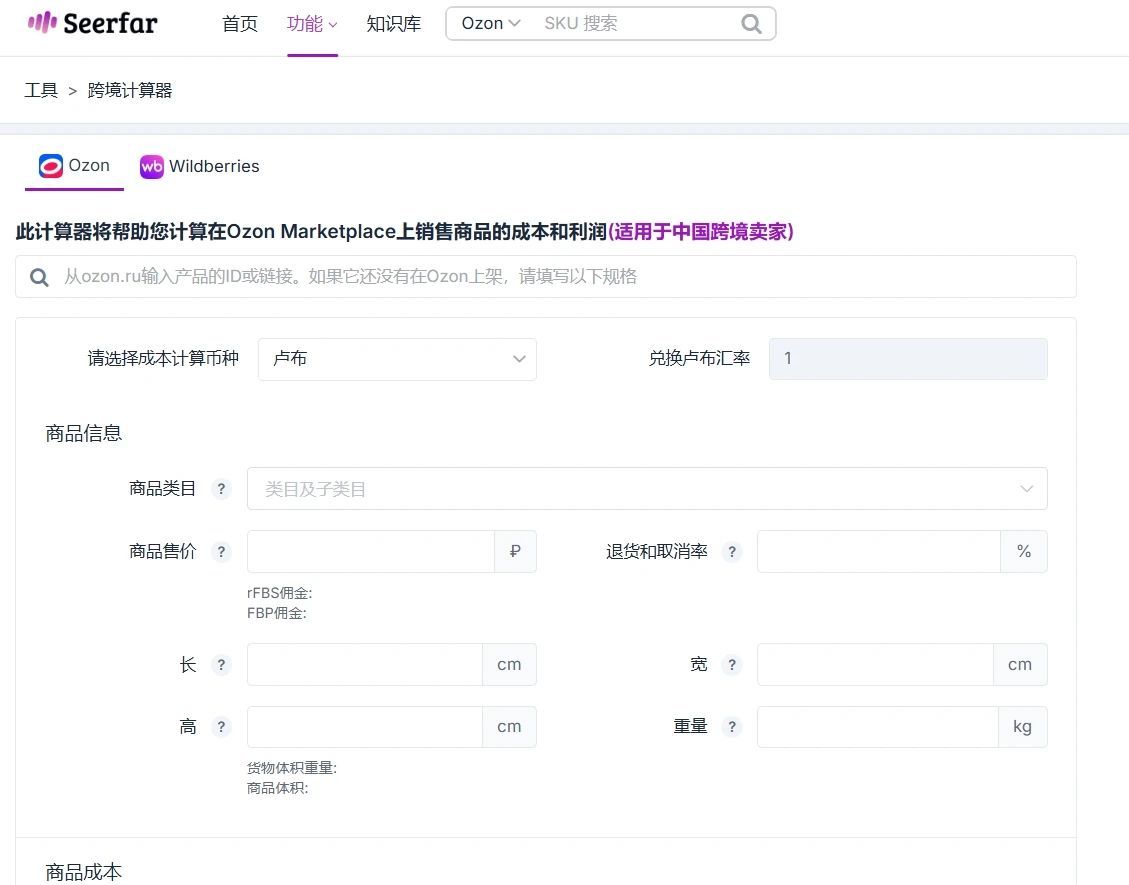
Task: Click the help icon beside 宽
Action: tap(732, 665)
